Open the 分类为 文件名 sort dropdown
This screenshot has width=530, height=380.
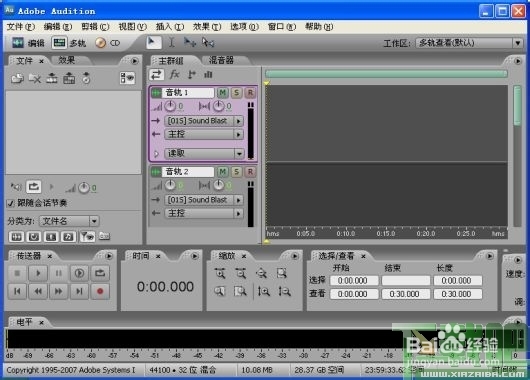click(69, 221)
